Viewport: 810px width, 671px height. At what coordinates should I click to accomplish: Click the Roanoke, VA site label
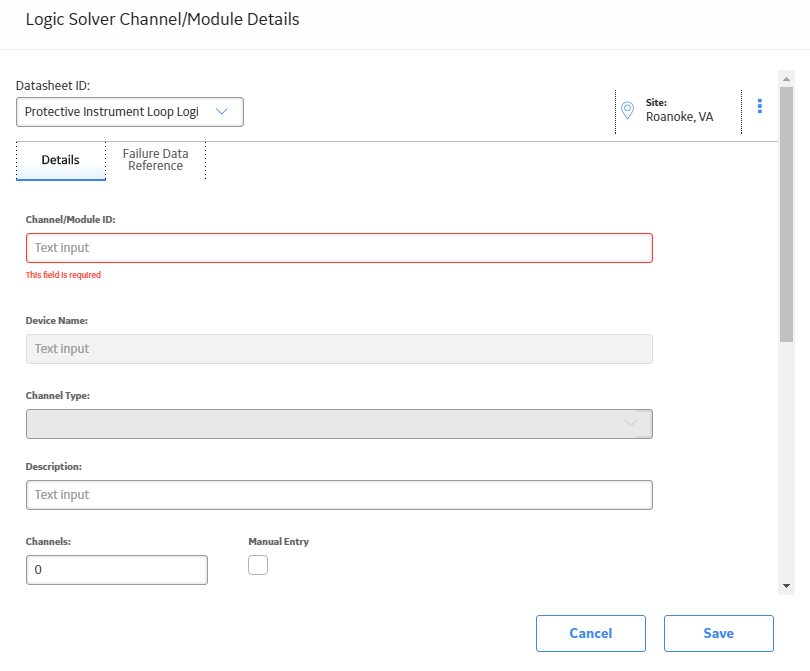(679, 117)
